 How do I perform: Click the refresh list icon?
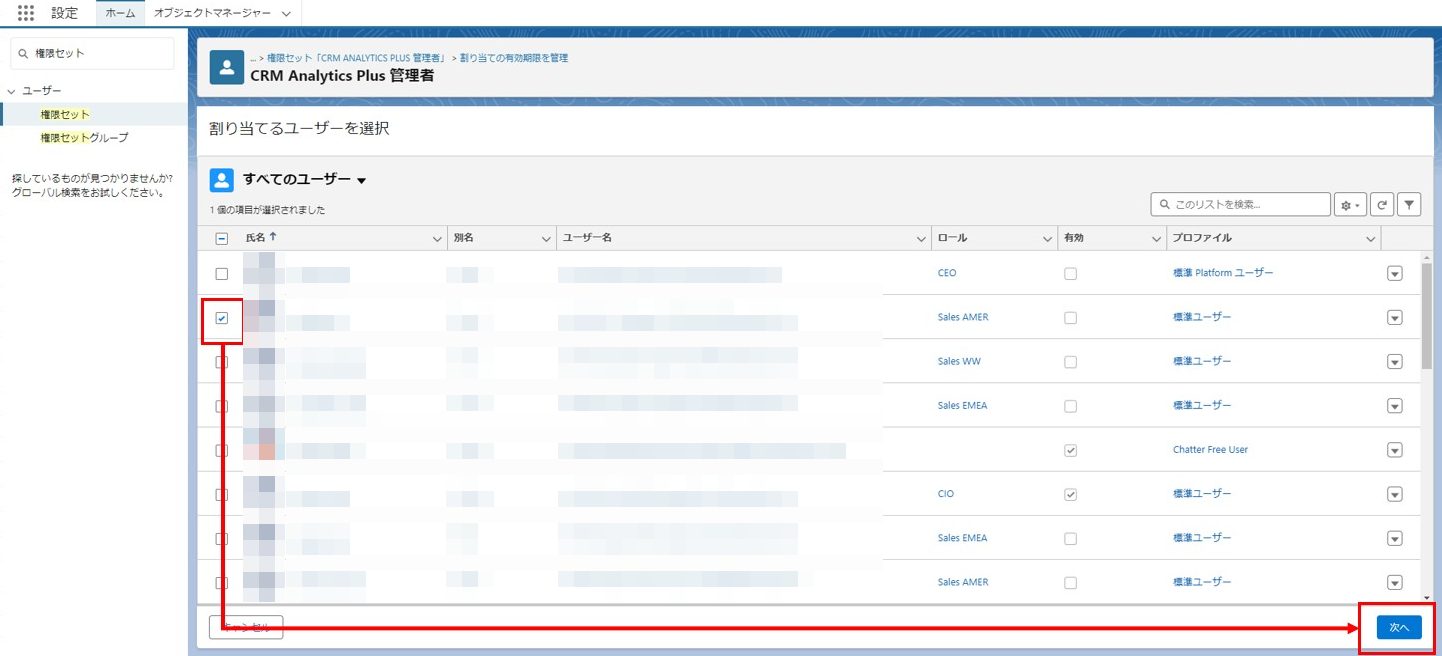pyautogui.click(x=1381, y=204)
